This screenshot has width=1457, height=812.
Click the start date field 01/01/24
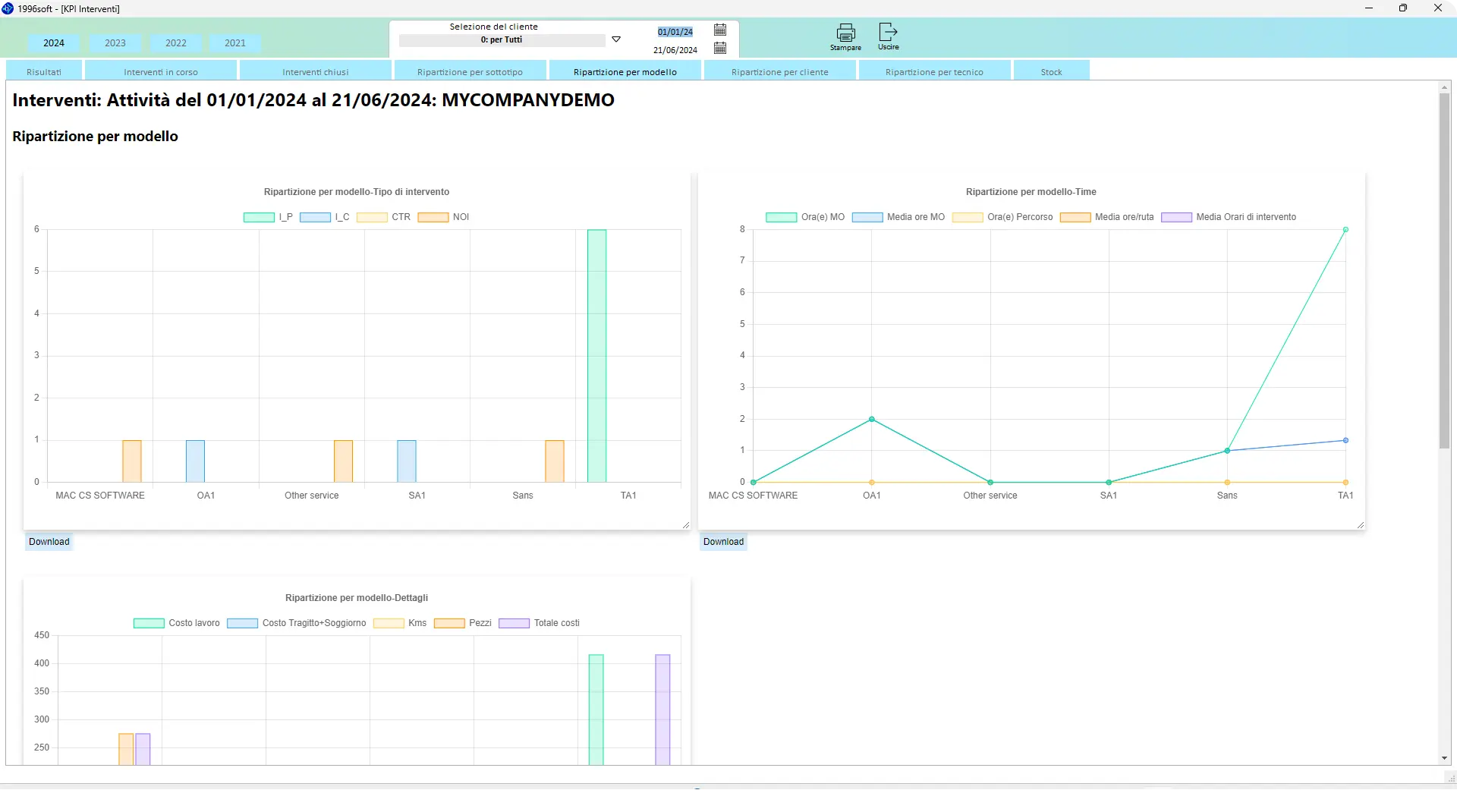(675, 32)
